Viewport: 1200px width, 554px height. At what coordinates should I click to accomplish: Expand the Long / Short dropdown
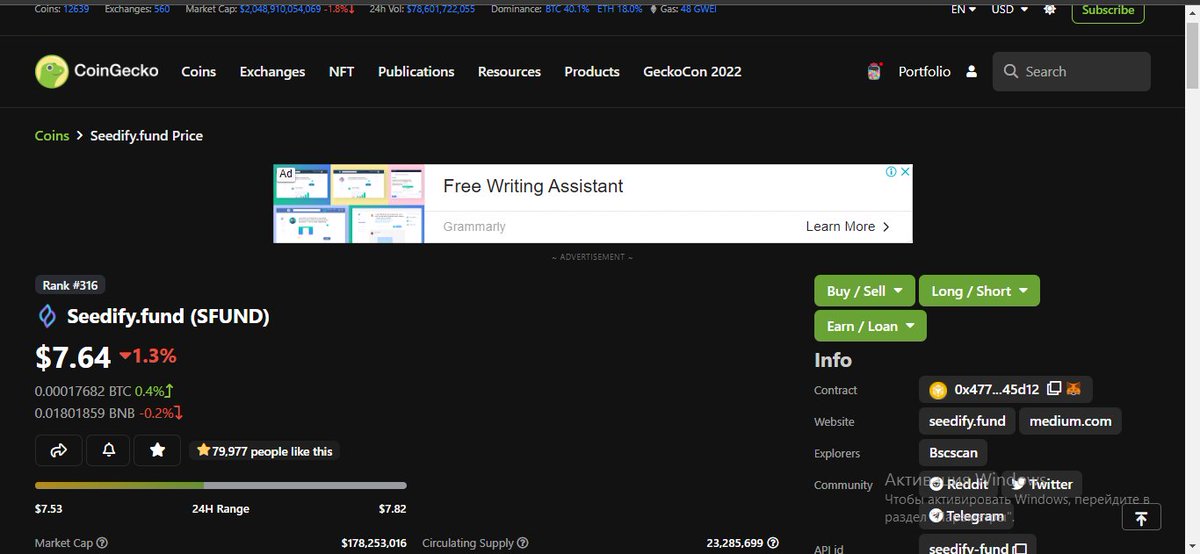[x=979, y=291]
